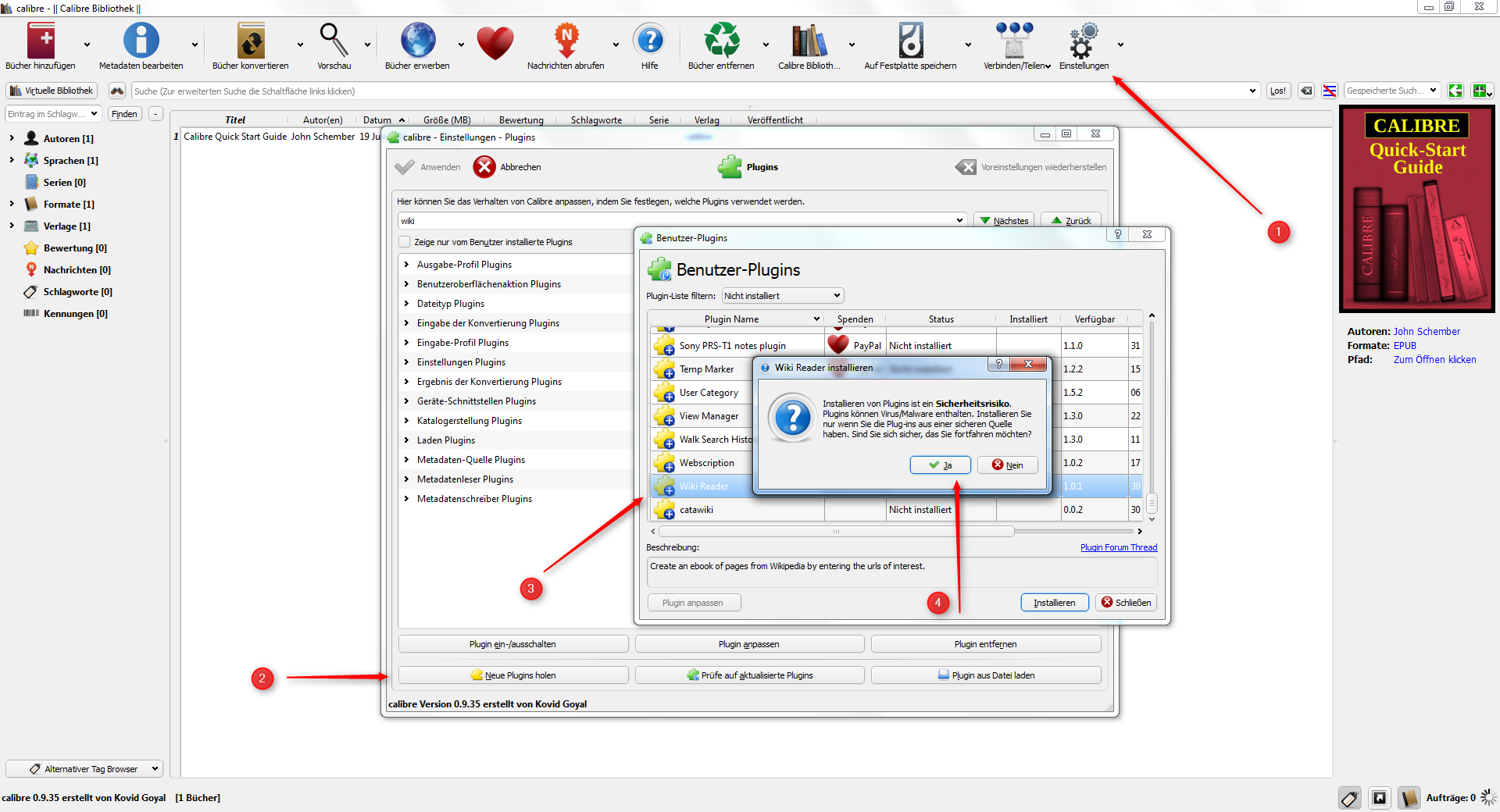Open Einstellungen gear icon in the toolbar
This screenshot has height=812, width=1500.
coord(1083,41)
